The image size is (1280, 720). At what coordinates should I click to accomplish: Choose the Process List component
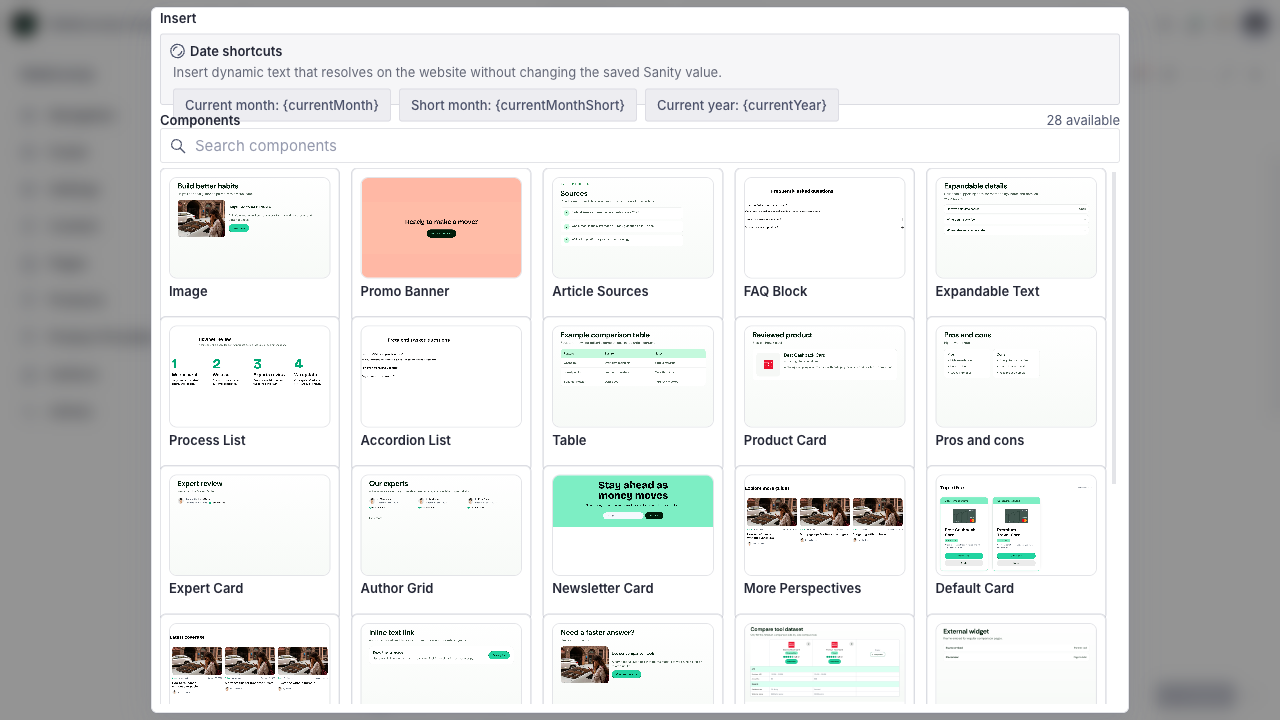click(x=250, y=391)
